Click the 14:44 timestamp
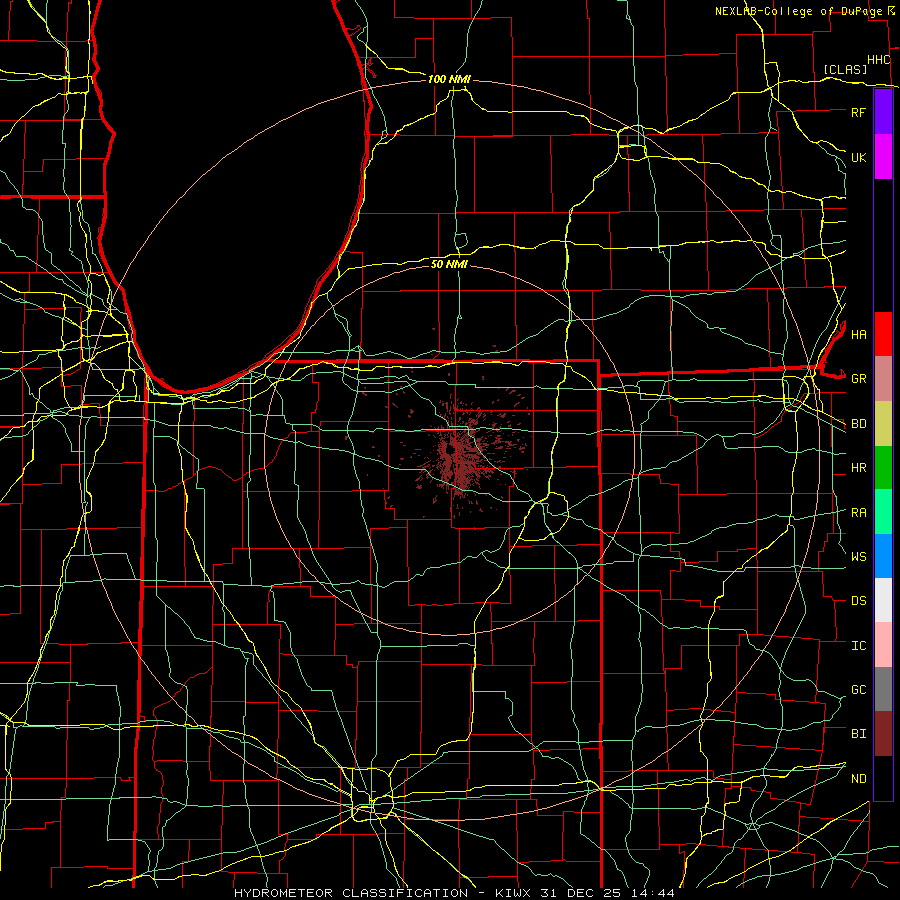Viewport: 900px width, 900px height. click(655, 893)
